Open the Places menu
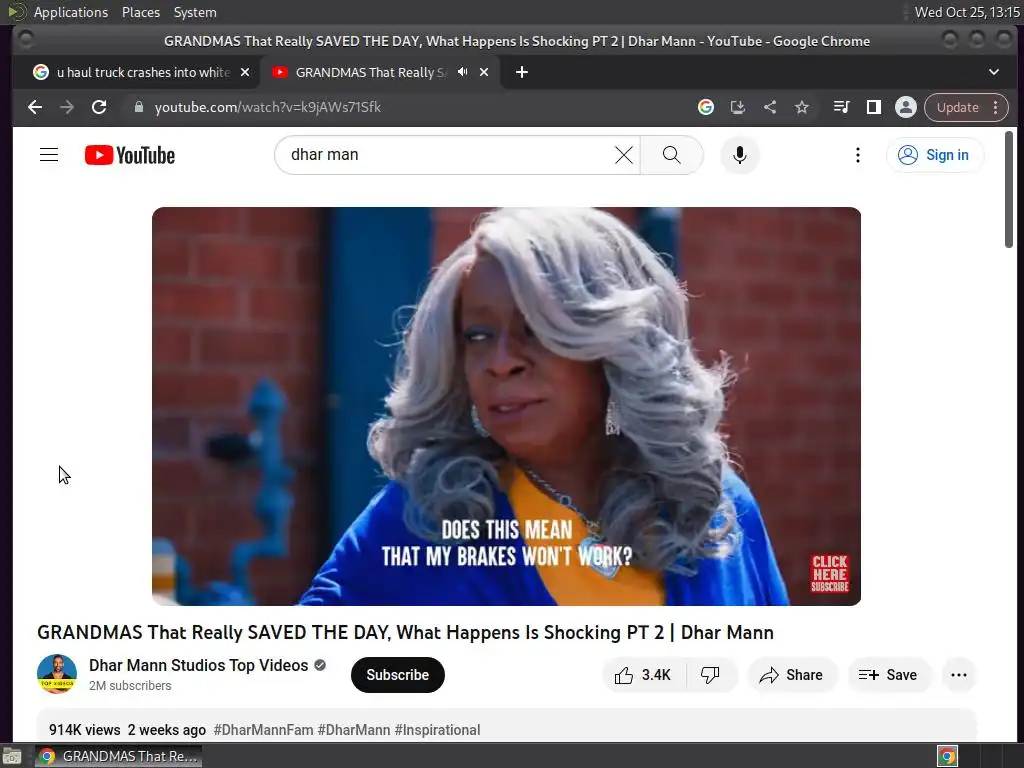Image resolution: width=1024 pixels, height=768 pixels. coord(140,12)
